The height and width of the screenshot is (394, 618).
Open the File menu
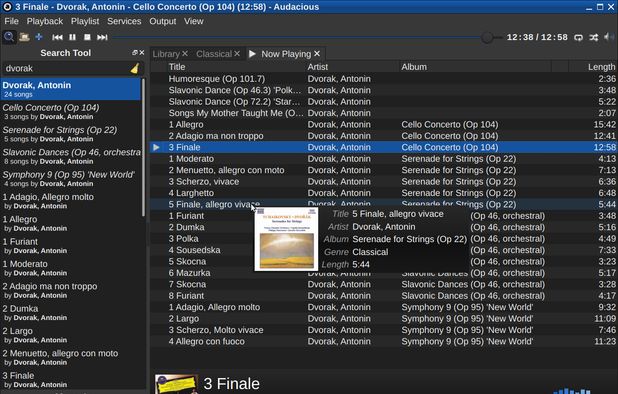pos(11,21)
